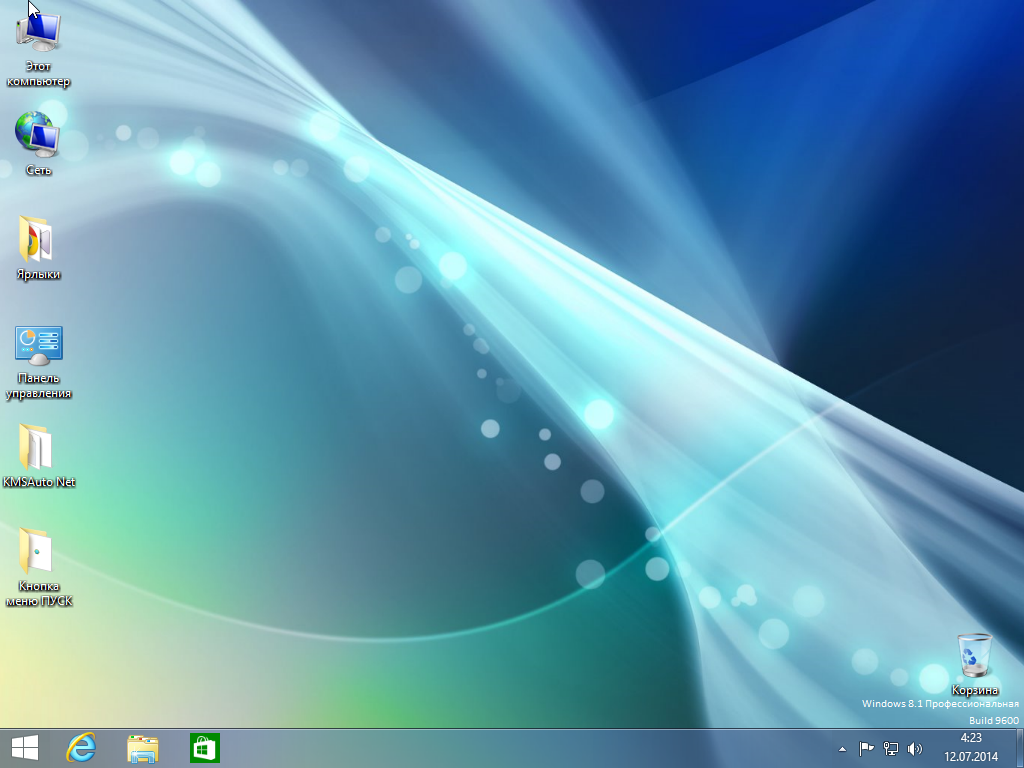Open Internet Explorer from the taskbar
The width and height of the screenshot is (1024, 768).
click(x=82, y=748)
